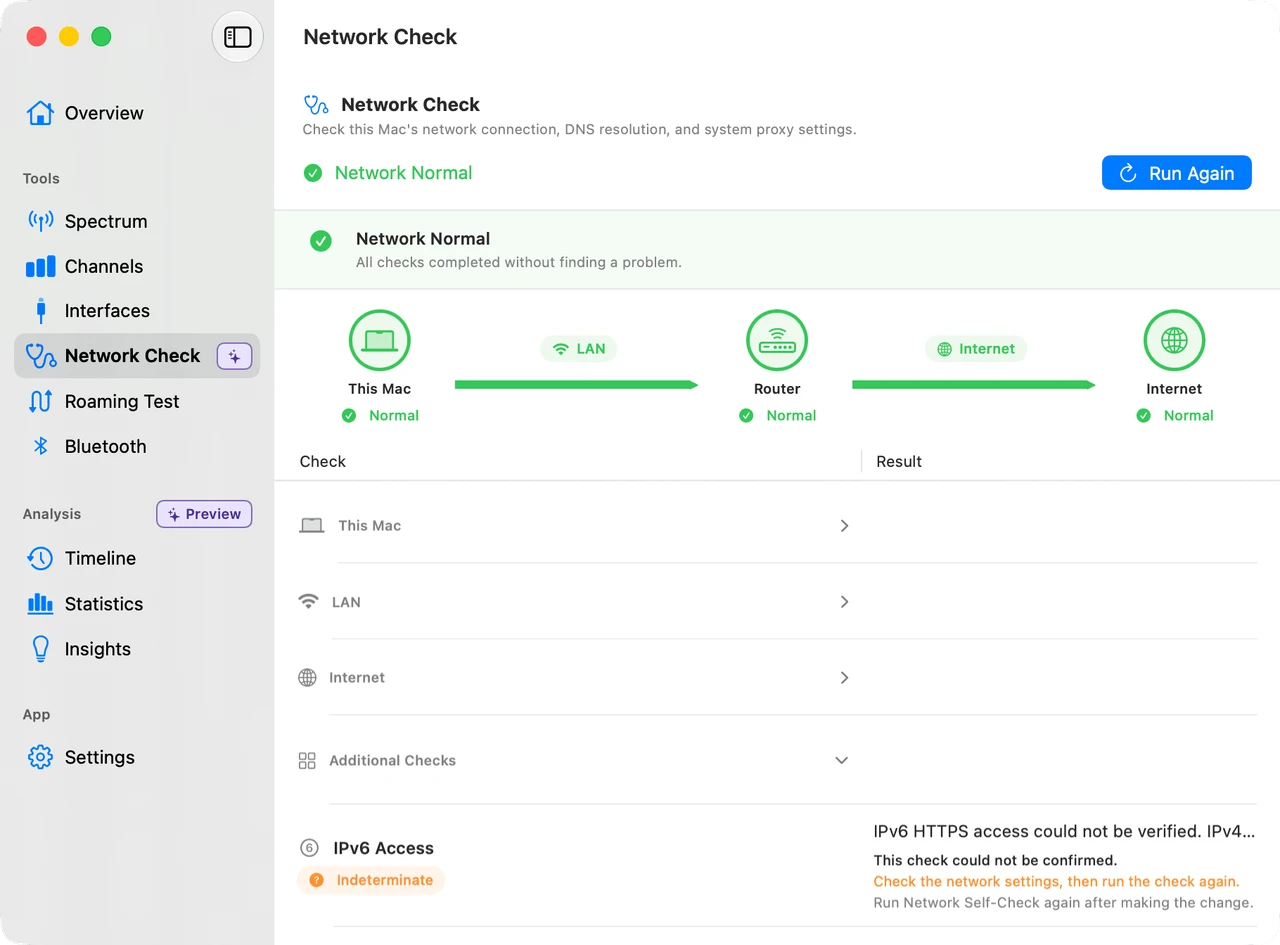Click the Additional Checks row label
The height and width of the screenshot is (945, 1280).
pos(392,761)
